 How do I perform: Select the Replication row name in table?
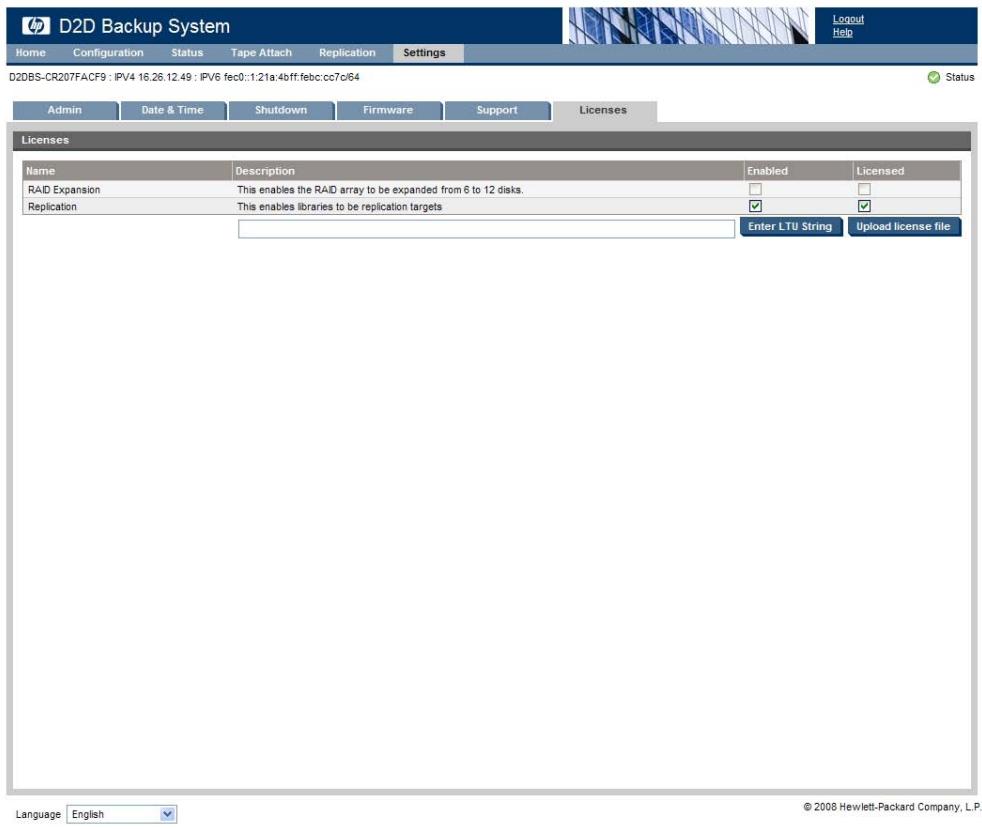tap(52, 207)
